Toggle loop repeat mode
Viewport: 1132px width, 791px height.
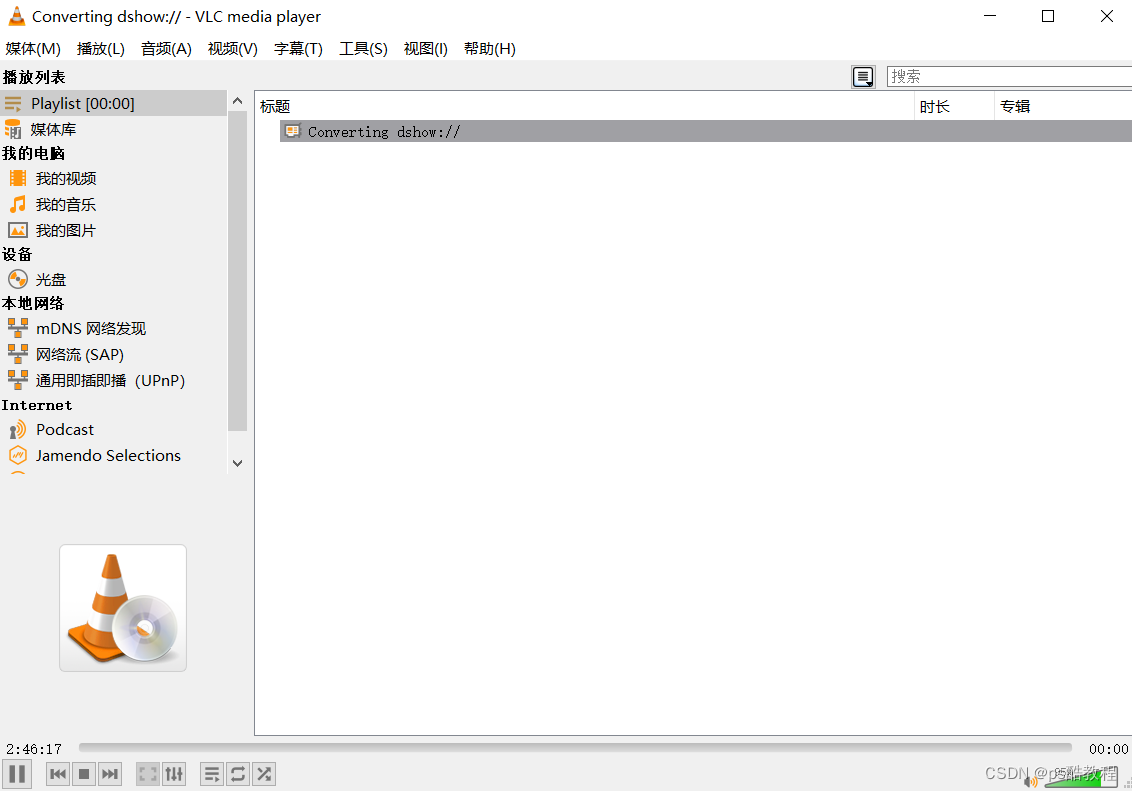pos(238,774)
